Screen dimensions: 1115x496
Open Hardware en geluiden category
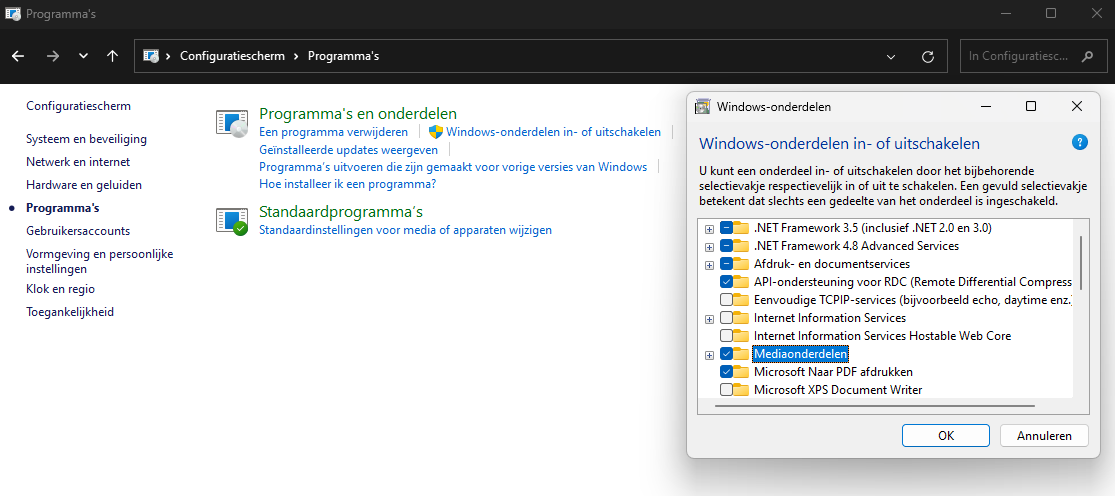click(84, 185)
